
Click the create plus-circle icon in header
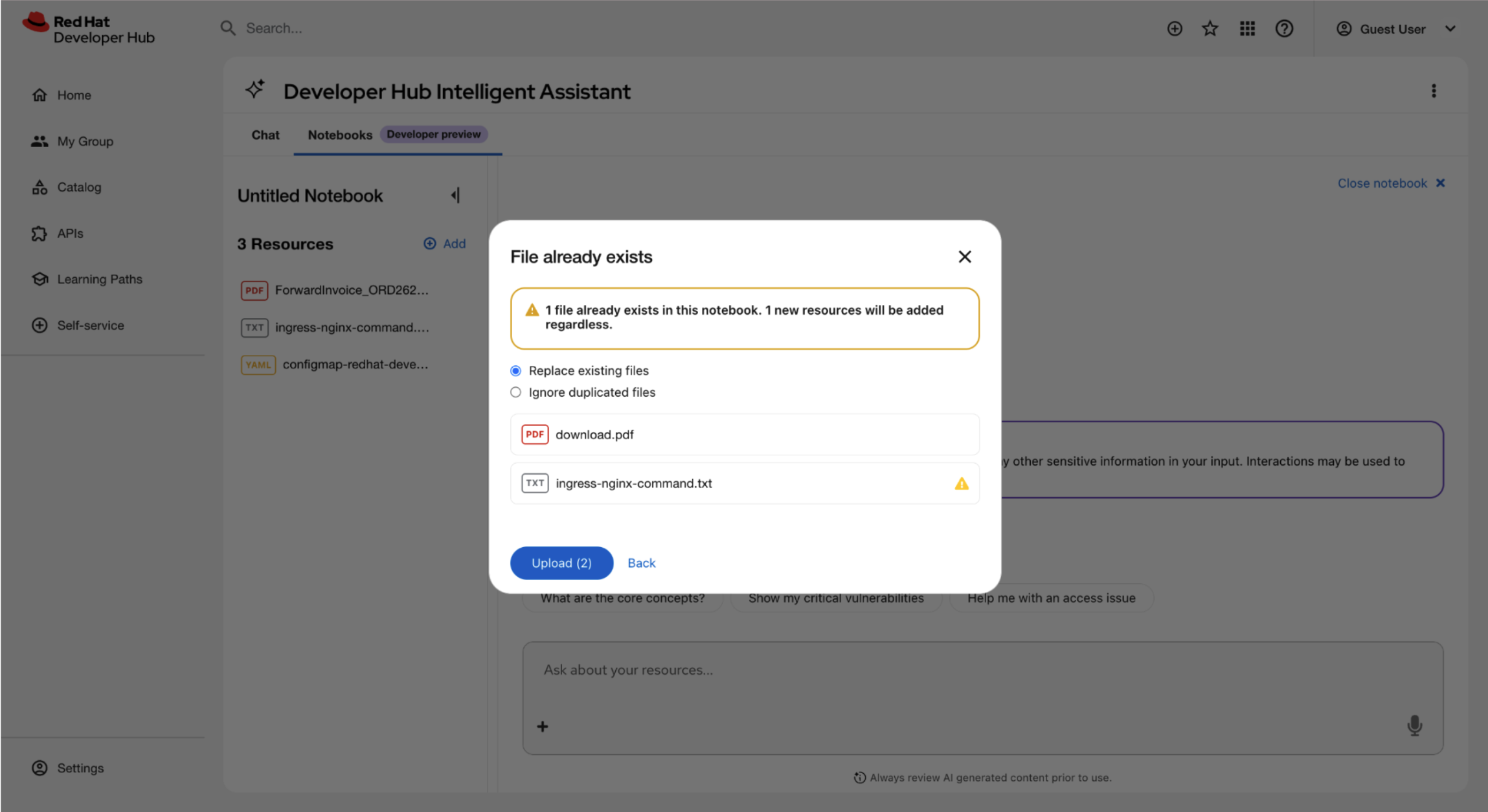(1175, 28)
